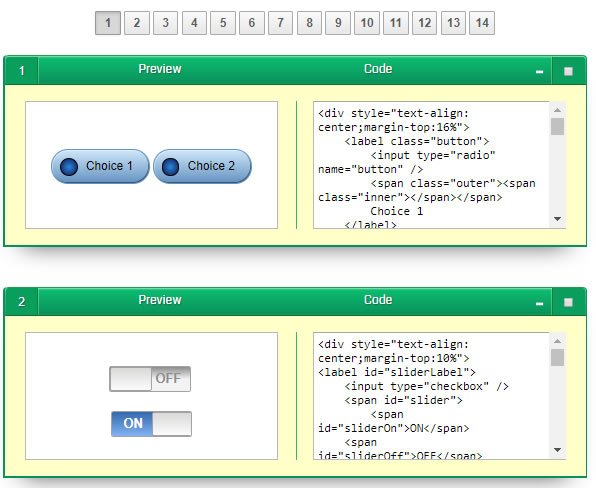
Task: Click the scrollbar thumb in panel 1 code box
Action: coord(557,127)
